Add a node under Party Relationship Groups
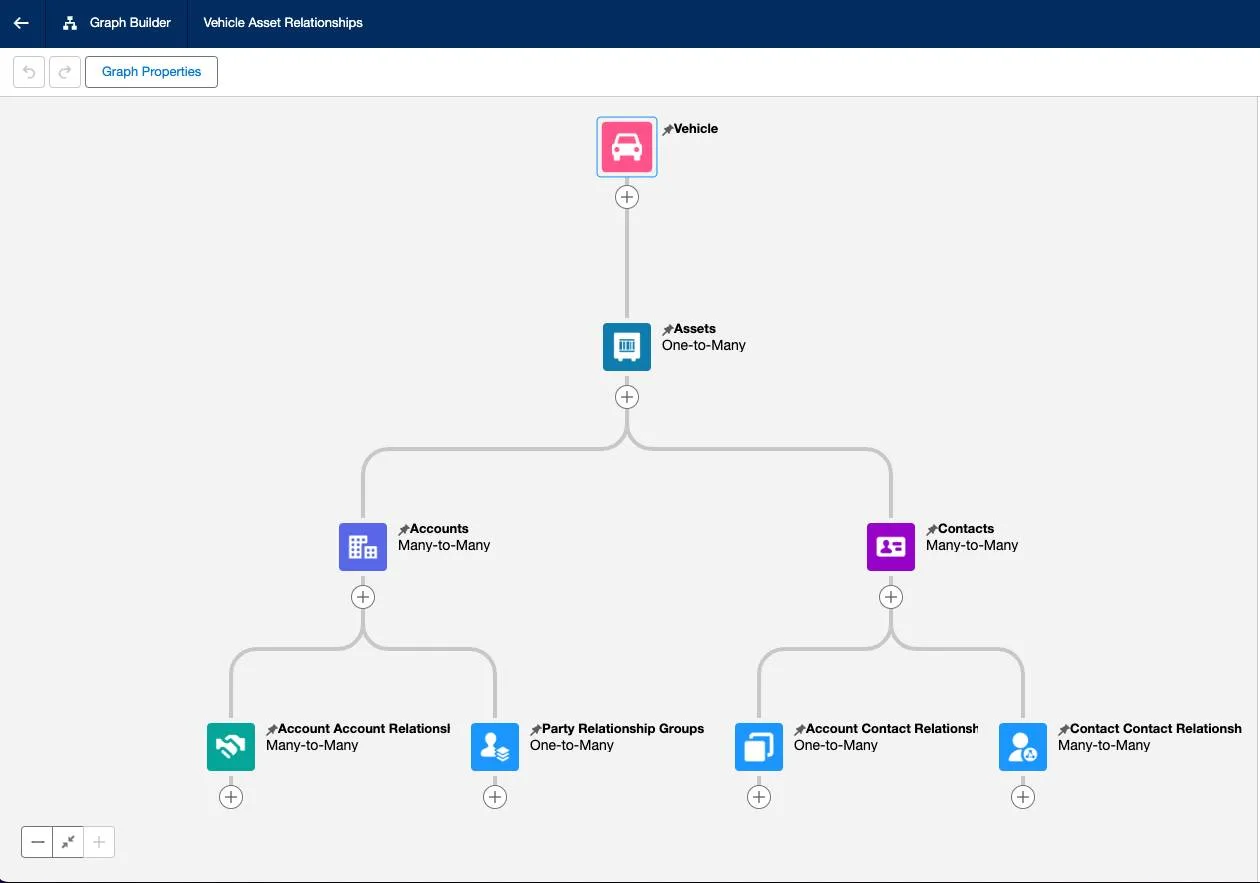Viewport: 1260px width, 883px height. click(x=495, y=797)
